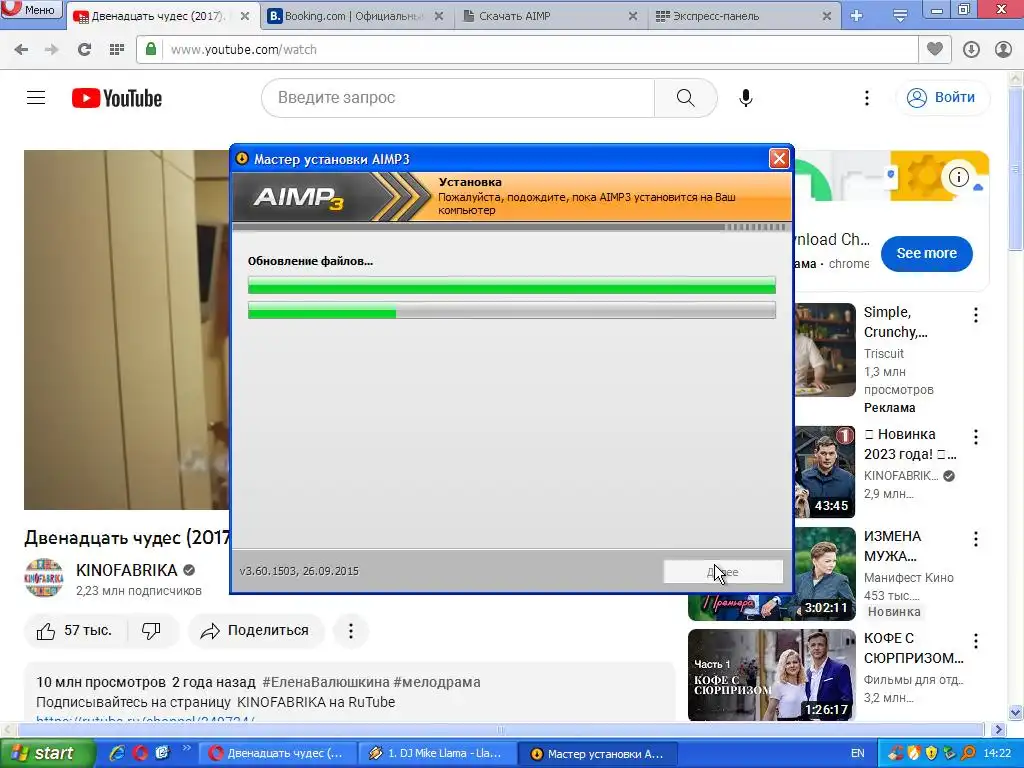
Task: Close the Booking.com tab
Action: [439, 16]
